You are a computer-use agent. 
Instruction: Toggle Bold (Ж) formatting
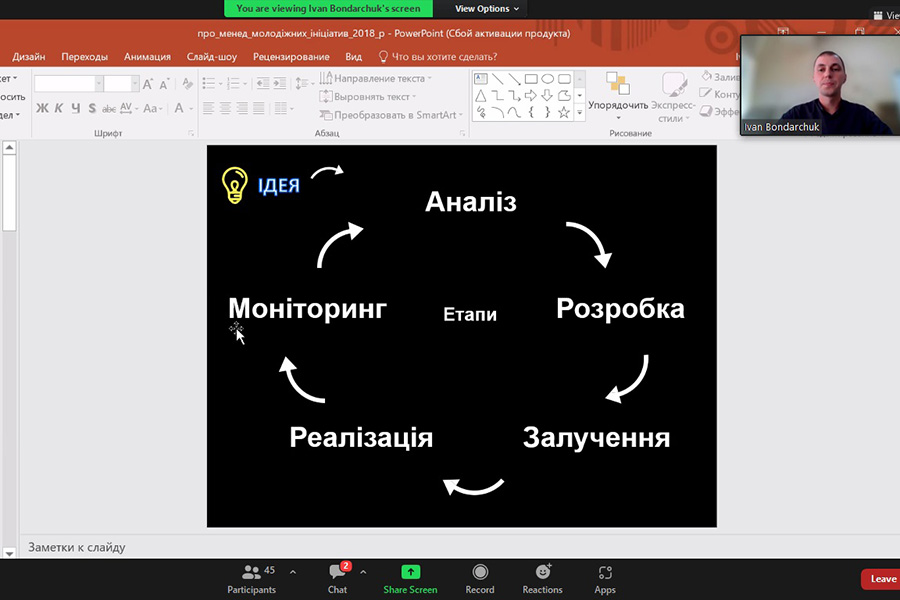(42, 108)
